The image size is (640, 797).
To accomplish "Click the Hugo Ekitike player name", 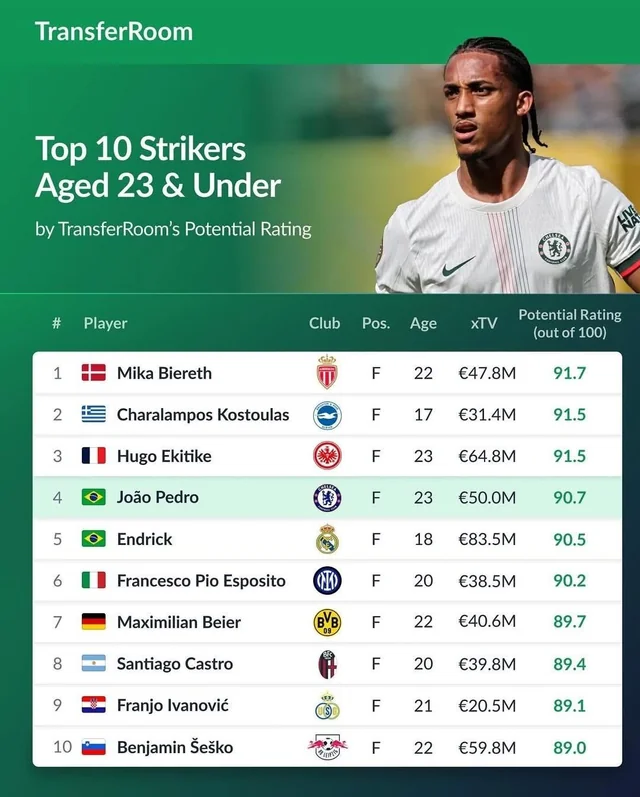I will 164,456.
